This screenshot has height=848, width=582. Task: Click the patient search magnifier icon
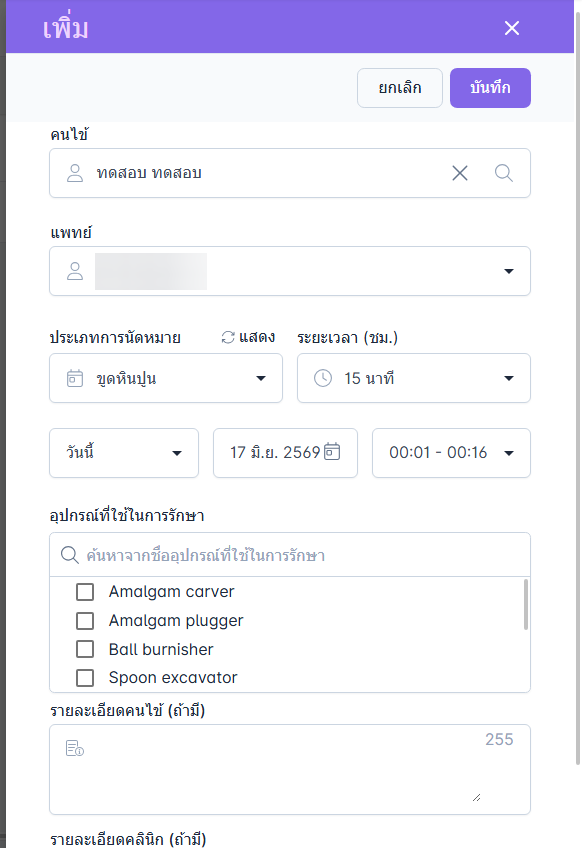pyautogui.click(x=504, y=173)
